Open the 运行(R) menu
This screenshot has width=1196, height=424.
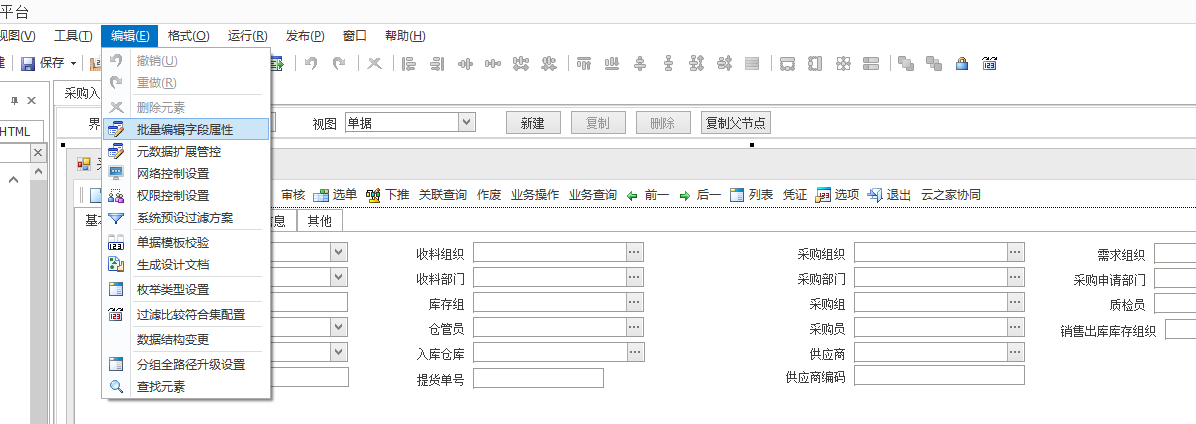click(248, 36)
